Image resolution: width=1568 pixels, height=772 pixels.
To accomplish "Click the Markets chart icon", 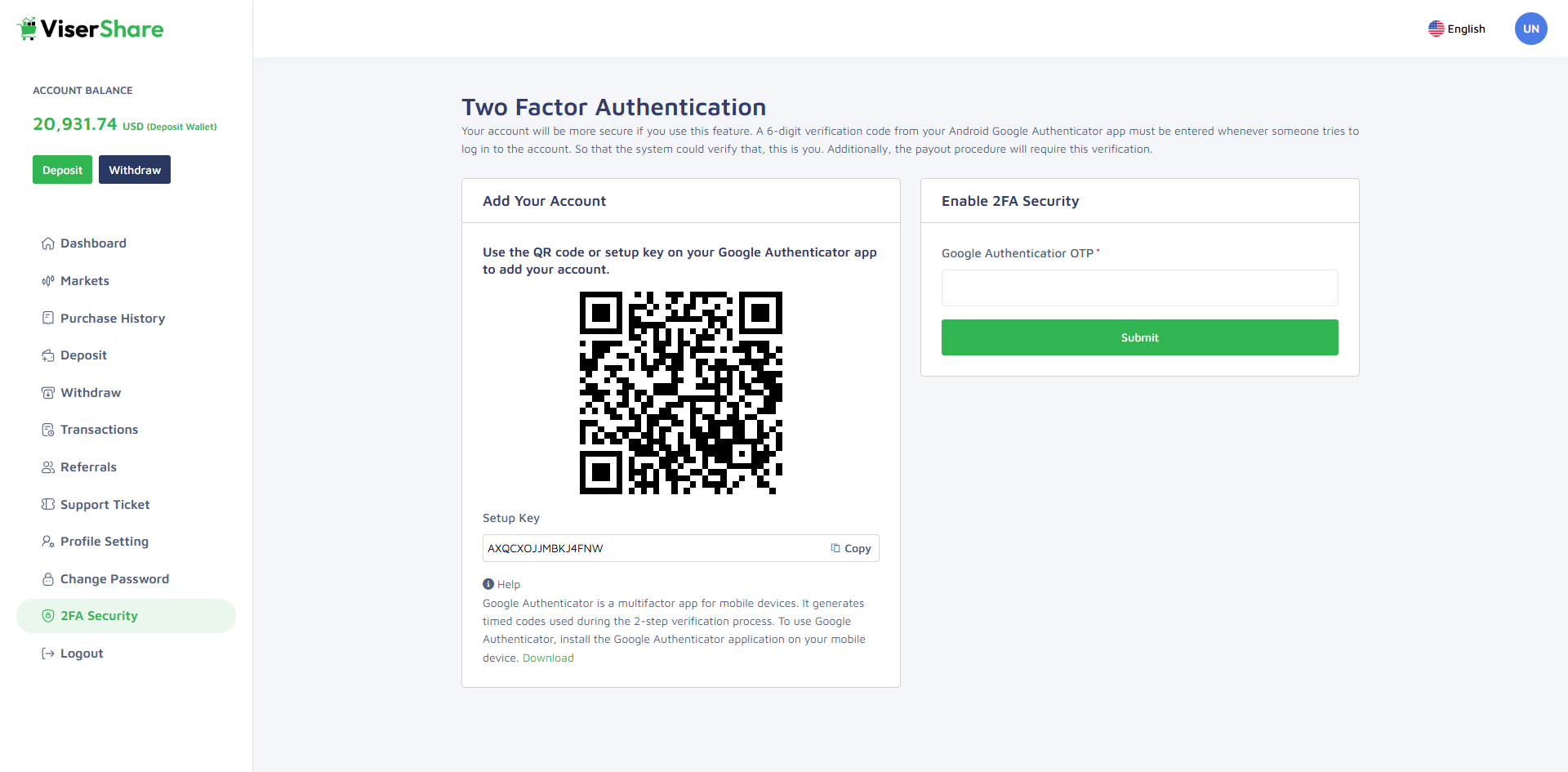I will (48, 281).
